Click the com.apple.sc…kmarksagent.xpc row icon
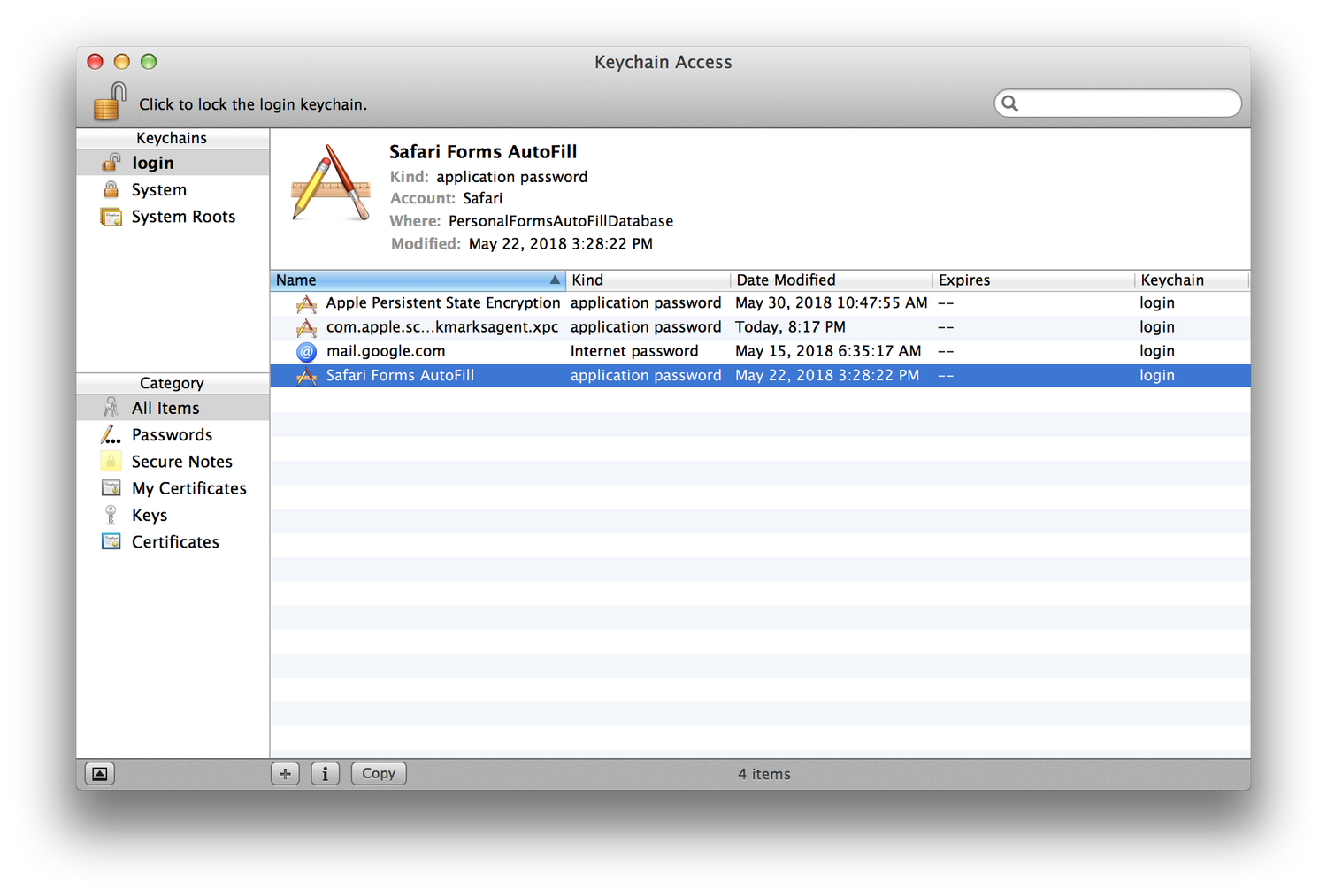1327x896 pixels. (306, 327)
